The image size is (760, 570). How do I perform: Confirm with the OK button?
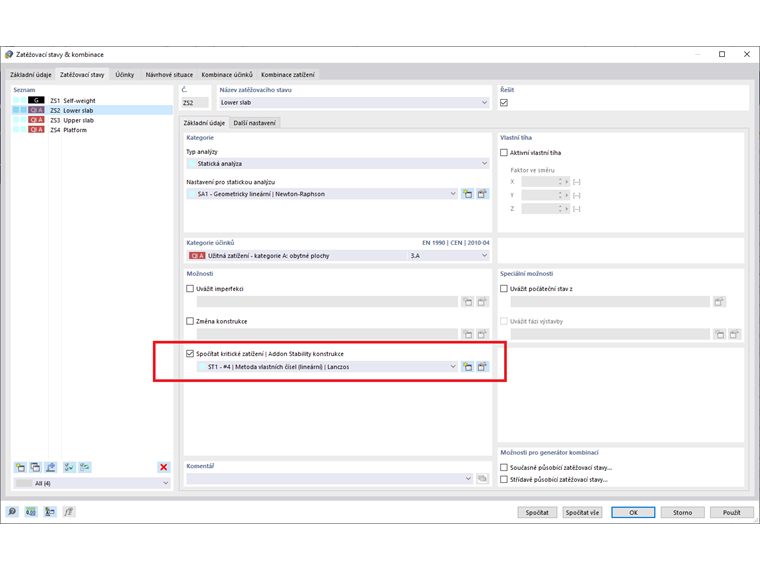(633, 512)
